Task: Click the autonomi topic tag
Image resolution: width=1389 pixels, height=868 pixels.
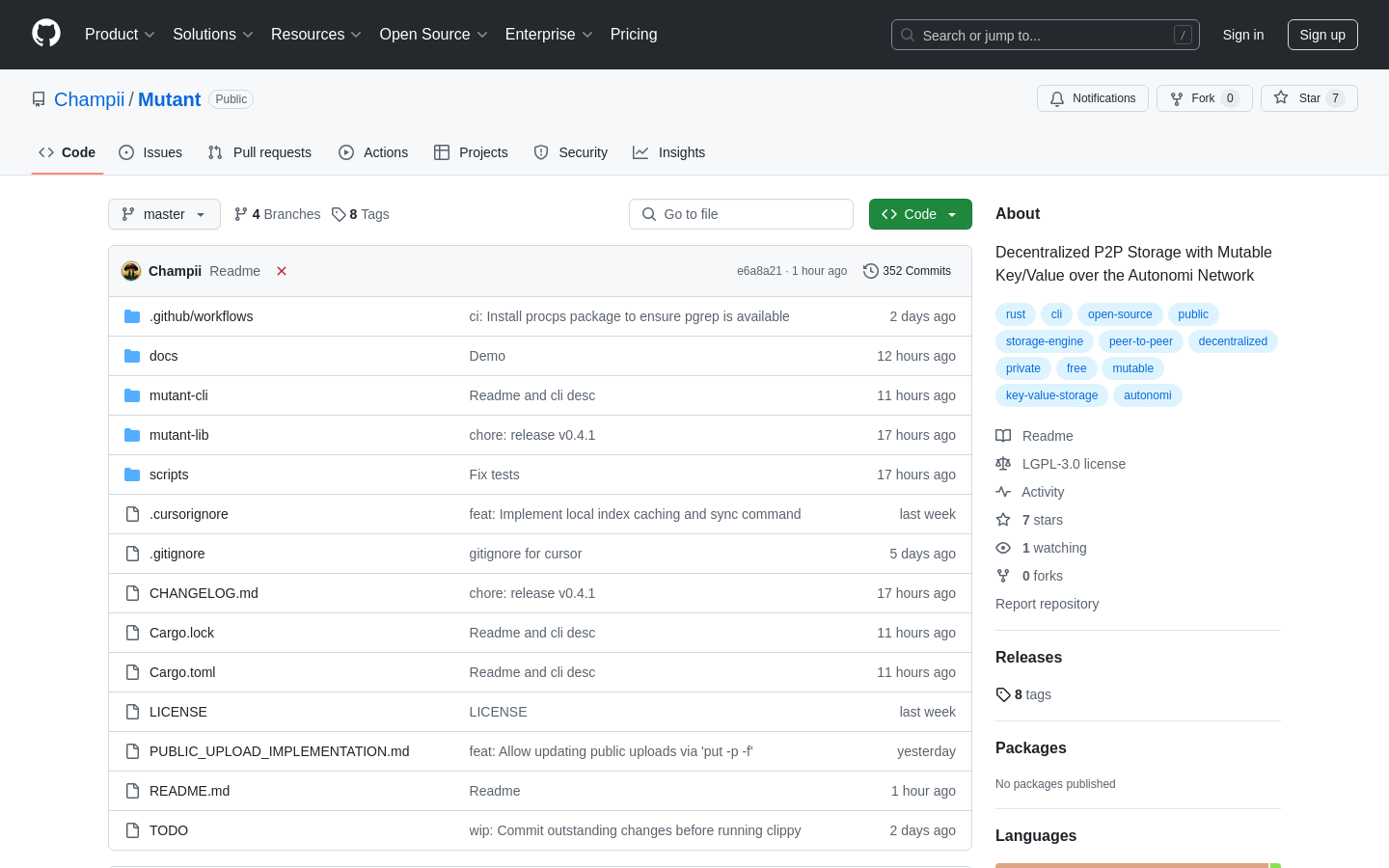Action: point(1148,395)
